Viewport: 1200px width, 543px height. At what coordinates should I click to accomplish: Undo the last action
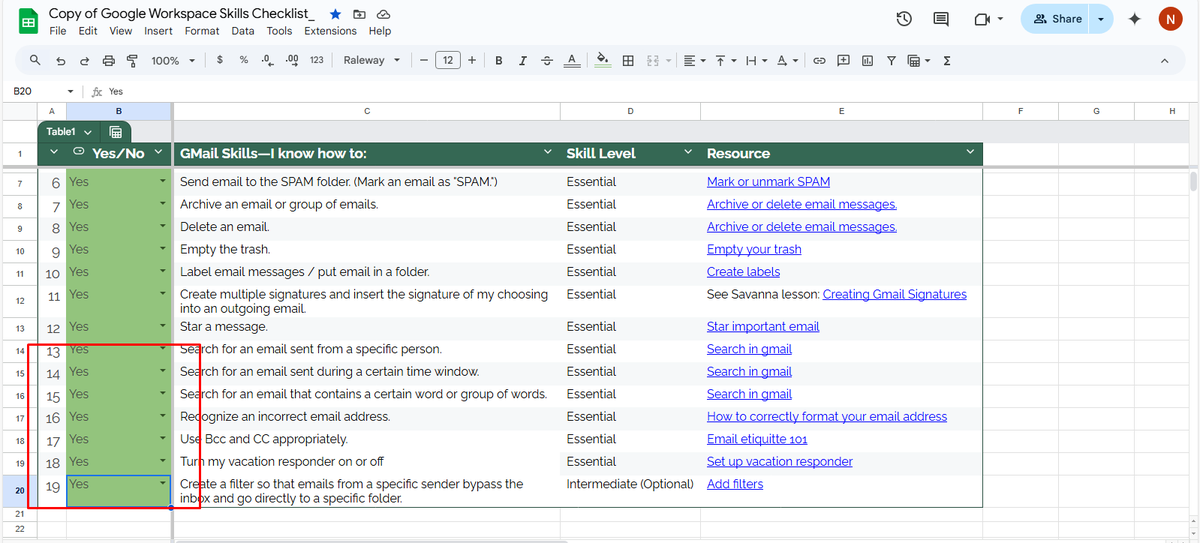(x=60, y=60)
